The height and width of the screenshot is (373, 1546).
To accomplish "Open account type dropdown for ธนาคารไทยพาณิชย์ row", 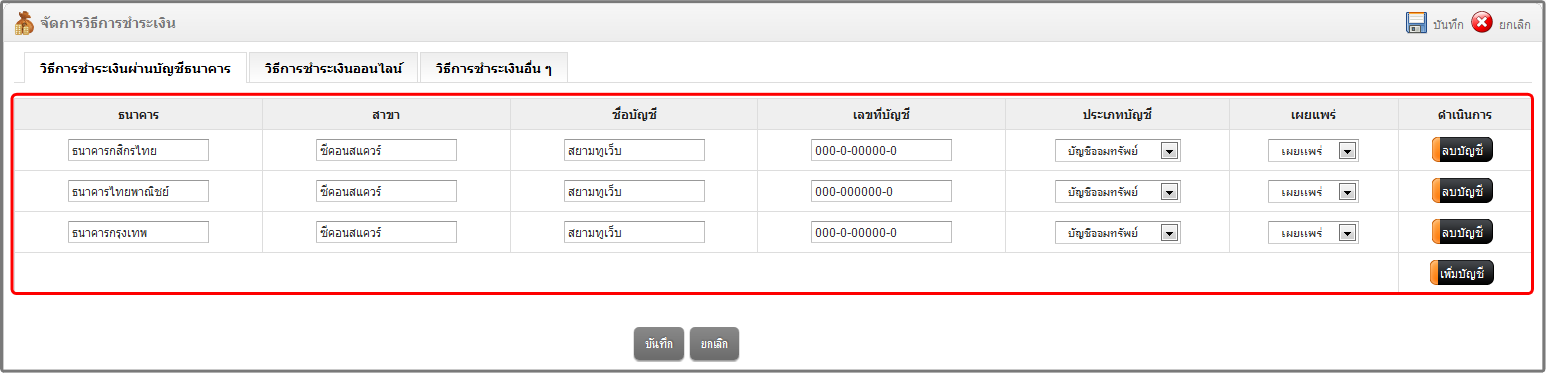I will point(1118,192).
